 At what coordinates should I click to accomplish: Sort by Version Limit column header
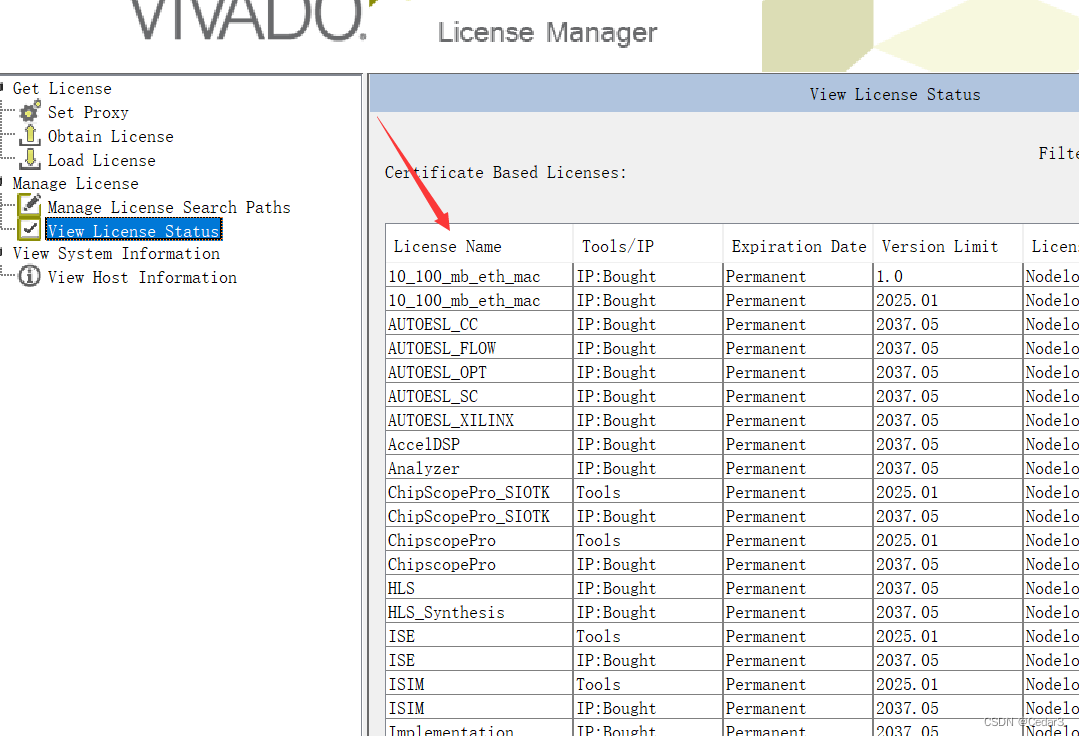click(948, 246)
